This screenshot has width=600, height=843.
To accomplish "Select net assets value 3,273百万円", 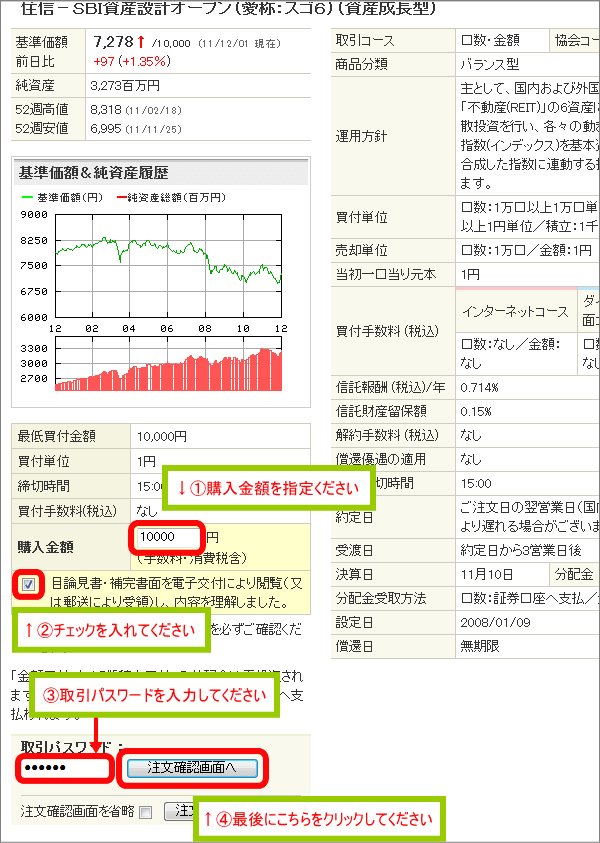I will pos(125,86).
